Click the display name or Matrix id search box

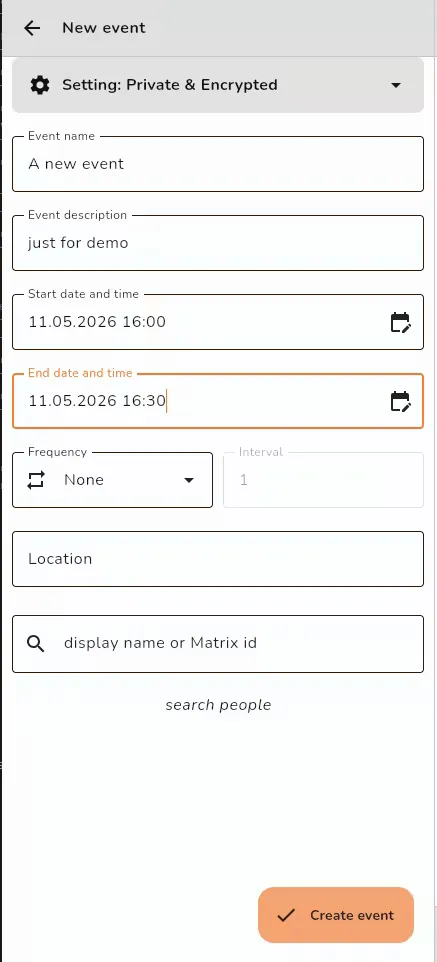tap(218, 644)
